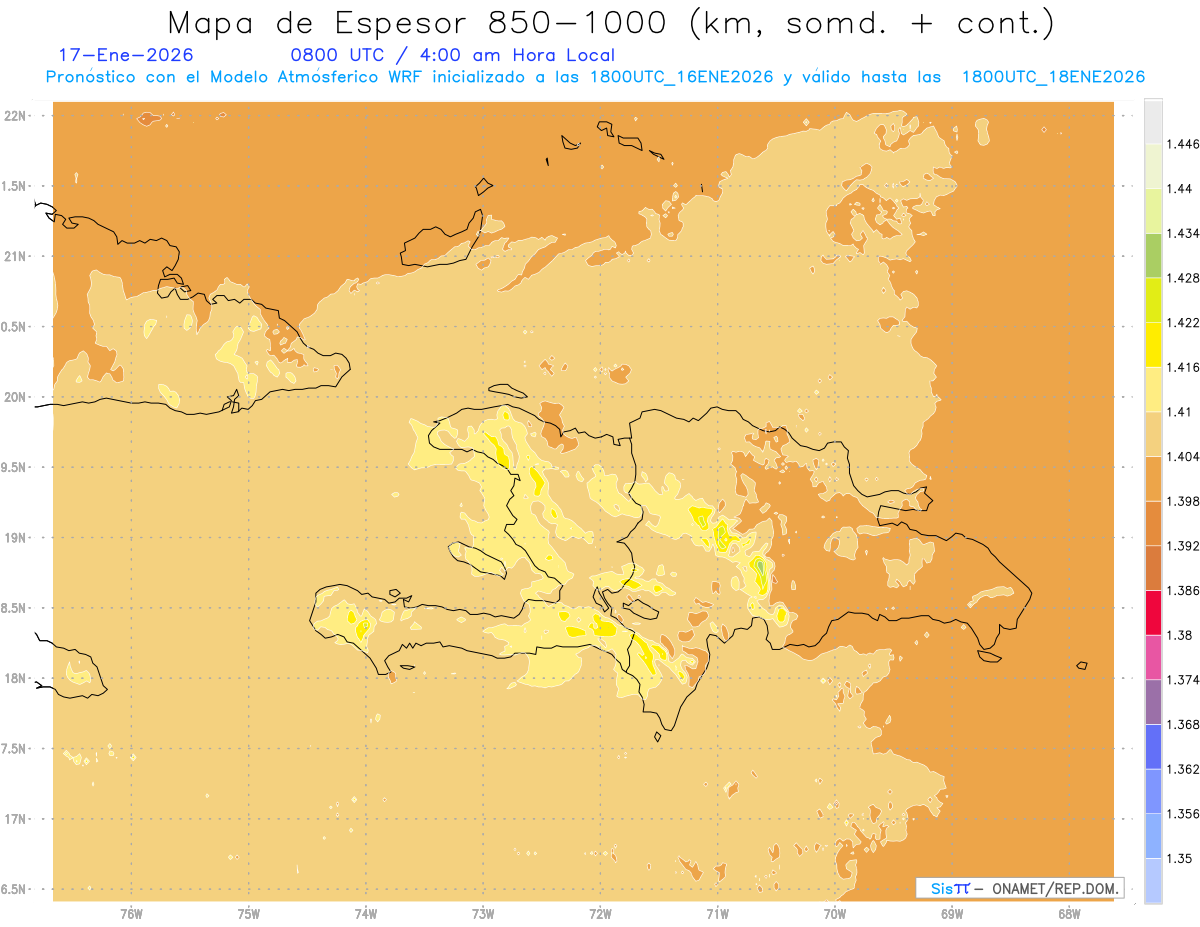Select the pink legend swatch between 1.374 and 1.38
This screenshot has height=927, width=1200.
point(1153,657)
